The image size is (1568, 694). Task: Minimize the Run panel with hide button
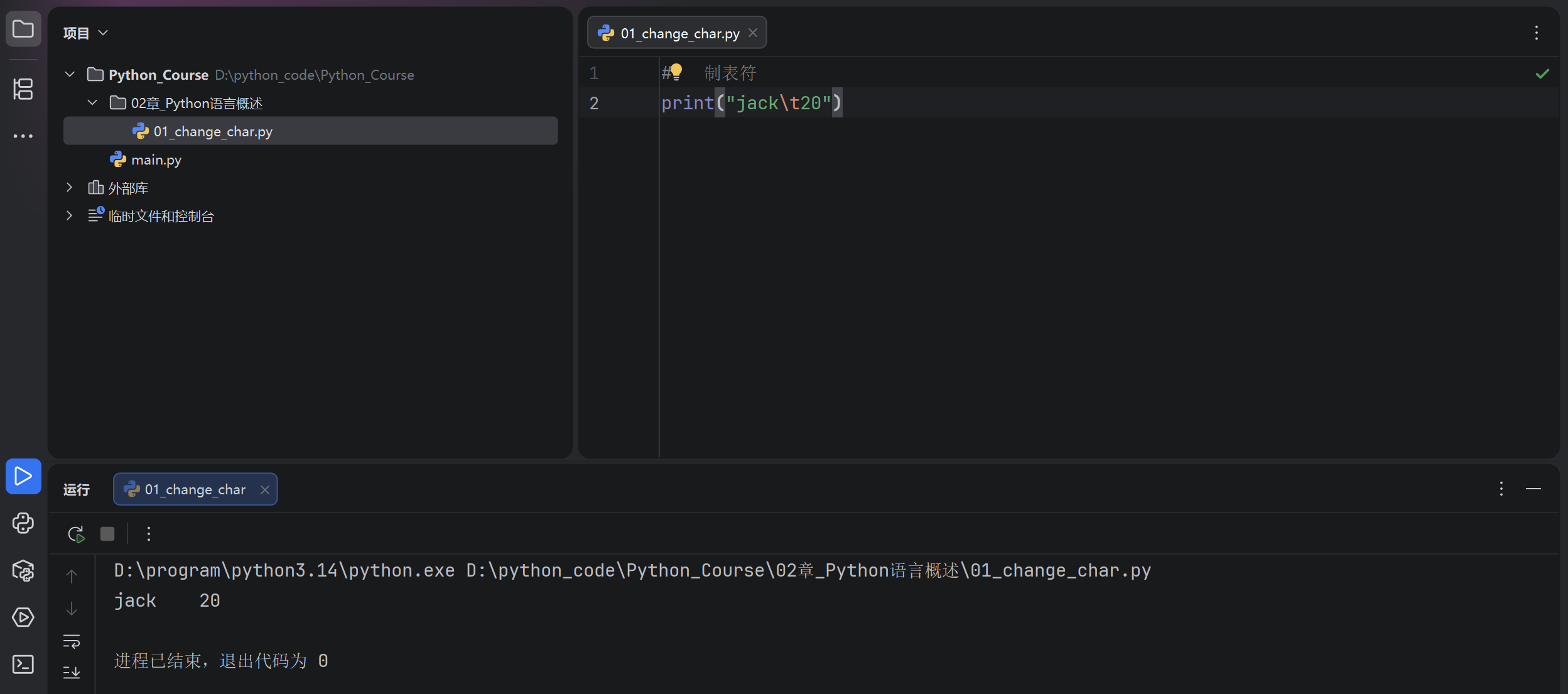[x=1533, y=489]
